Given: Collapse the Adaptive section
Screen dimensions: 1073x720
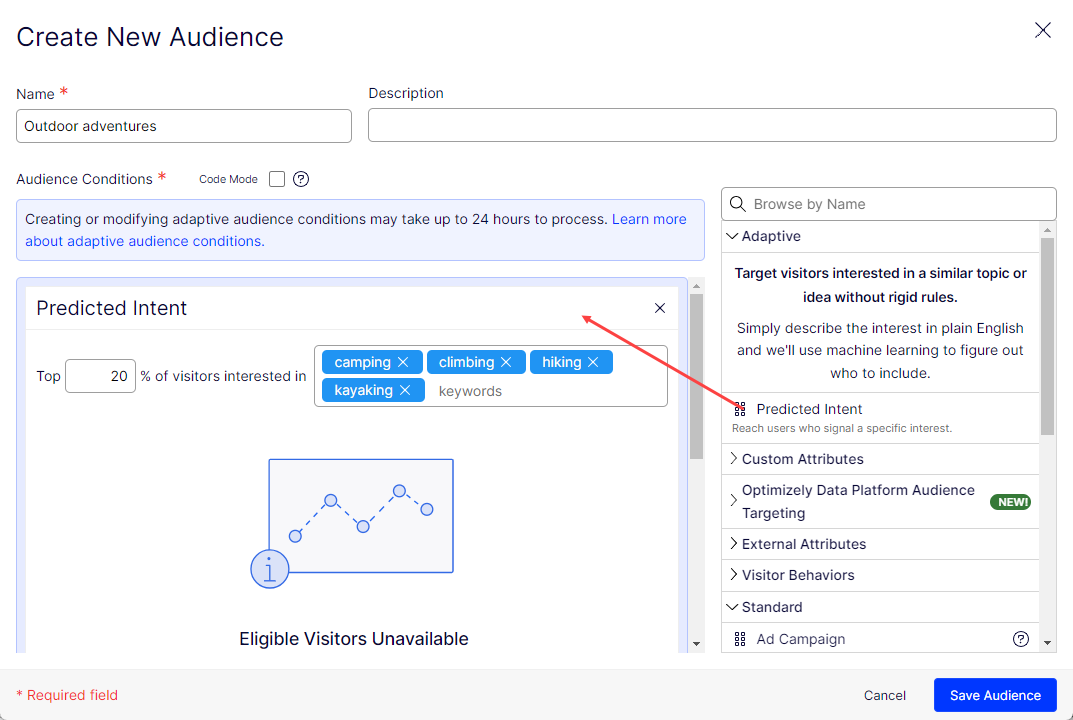Looking at the screenshot, I should [x=733, y=237].
